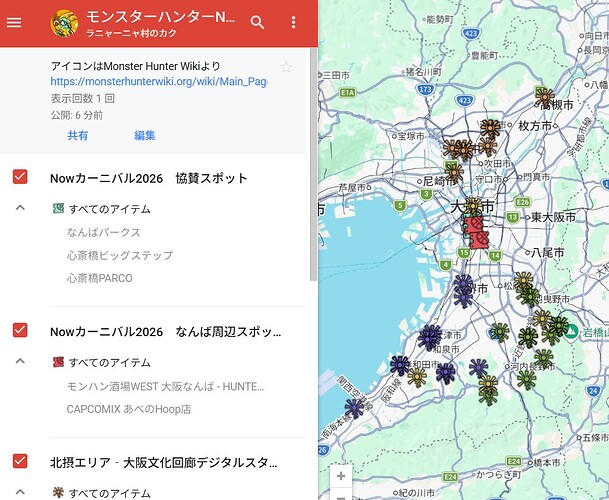Select 心斎橋ビッグステップ in the list
Image resolution: width=609 pixels, height=500 pixels.
(x=120, y=255)
